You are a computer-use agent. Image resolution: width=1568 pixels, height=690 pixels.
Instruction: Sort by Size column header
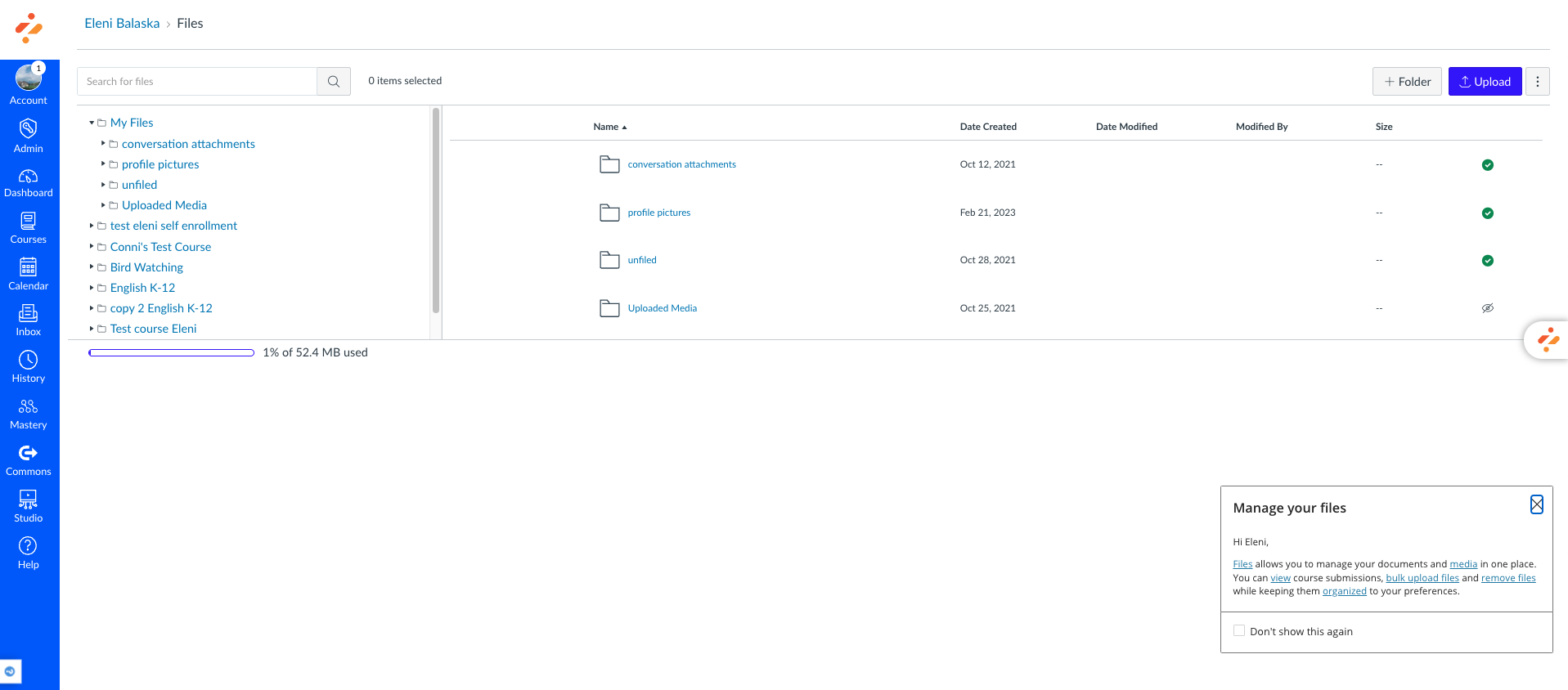click(1384, 127)
